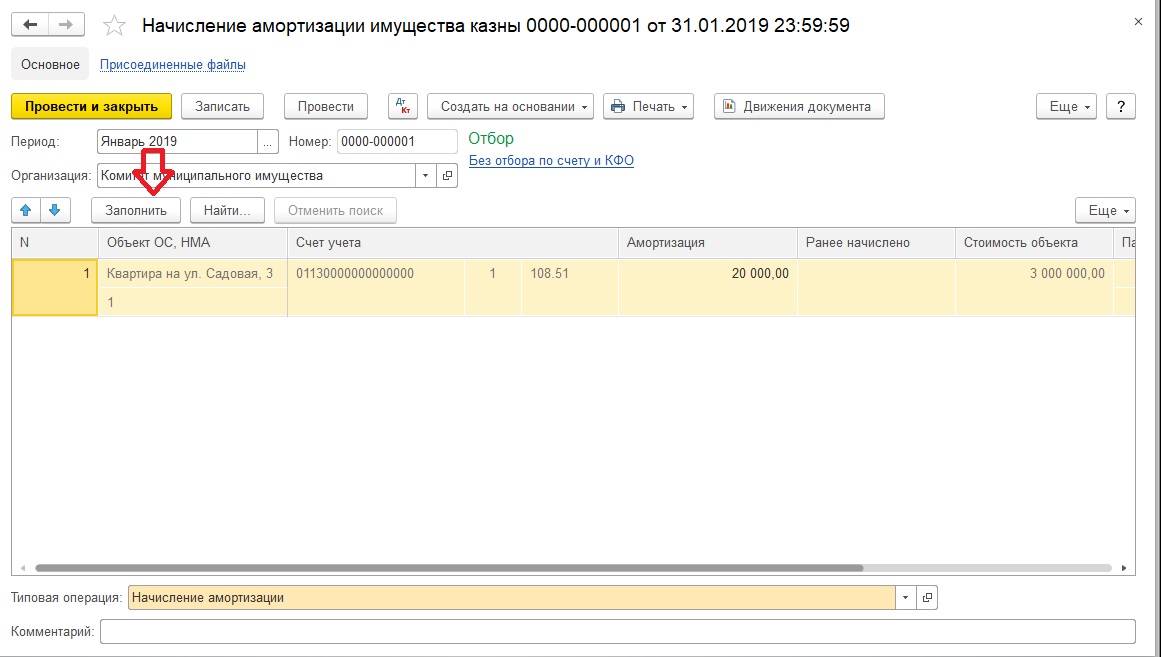The width and height of the screenshot is (1161, 657).
Task: Switch to the Присоединенные файлы tab
Action: pos(173,64)
